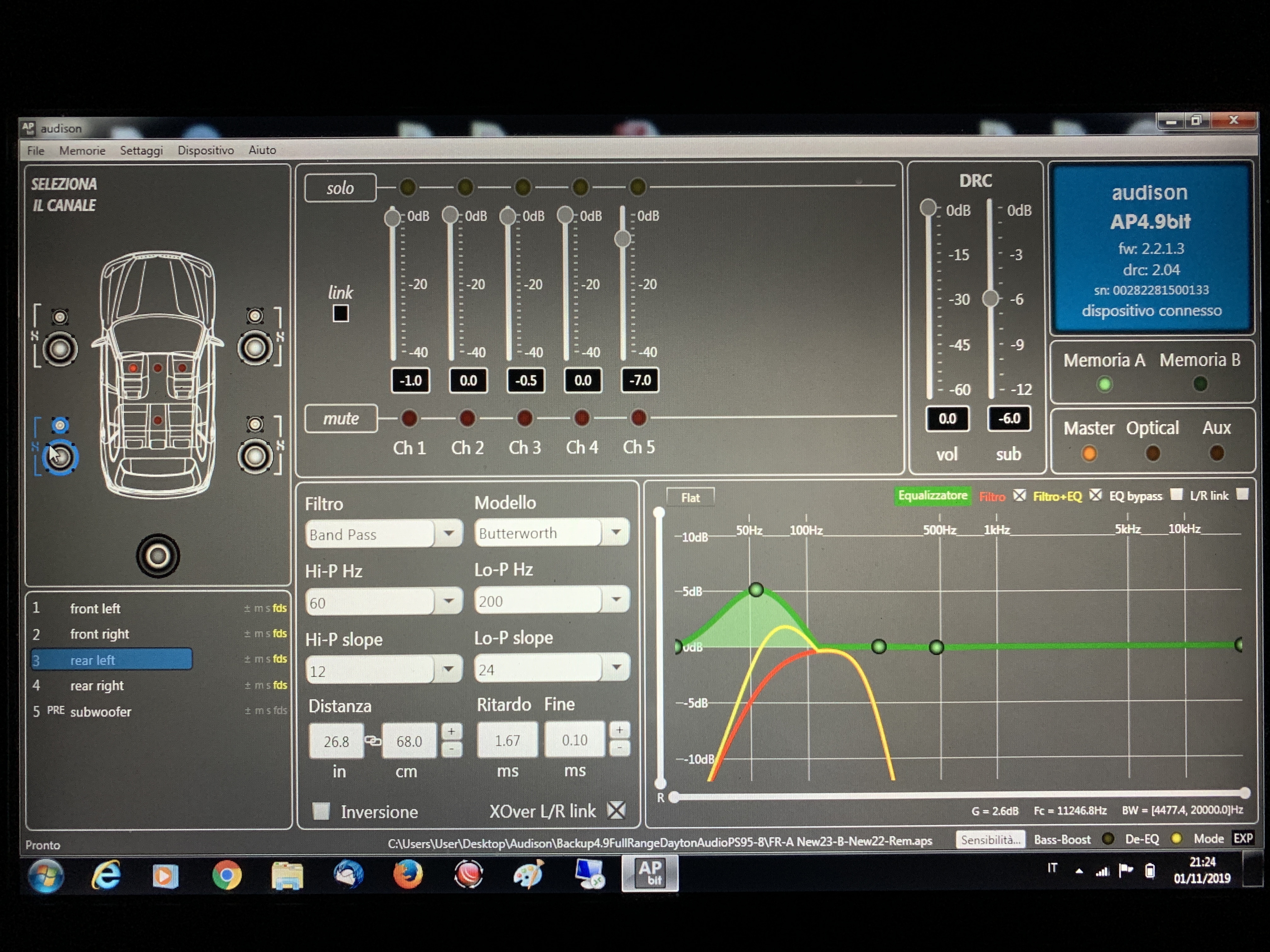Click the EXP mode button
The height and width of the screenshot is (952, 1270).
click(x=1243, y=838)
